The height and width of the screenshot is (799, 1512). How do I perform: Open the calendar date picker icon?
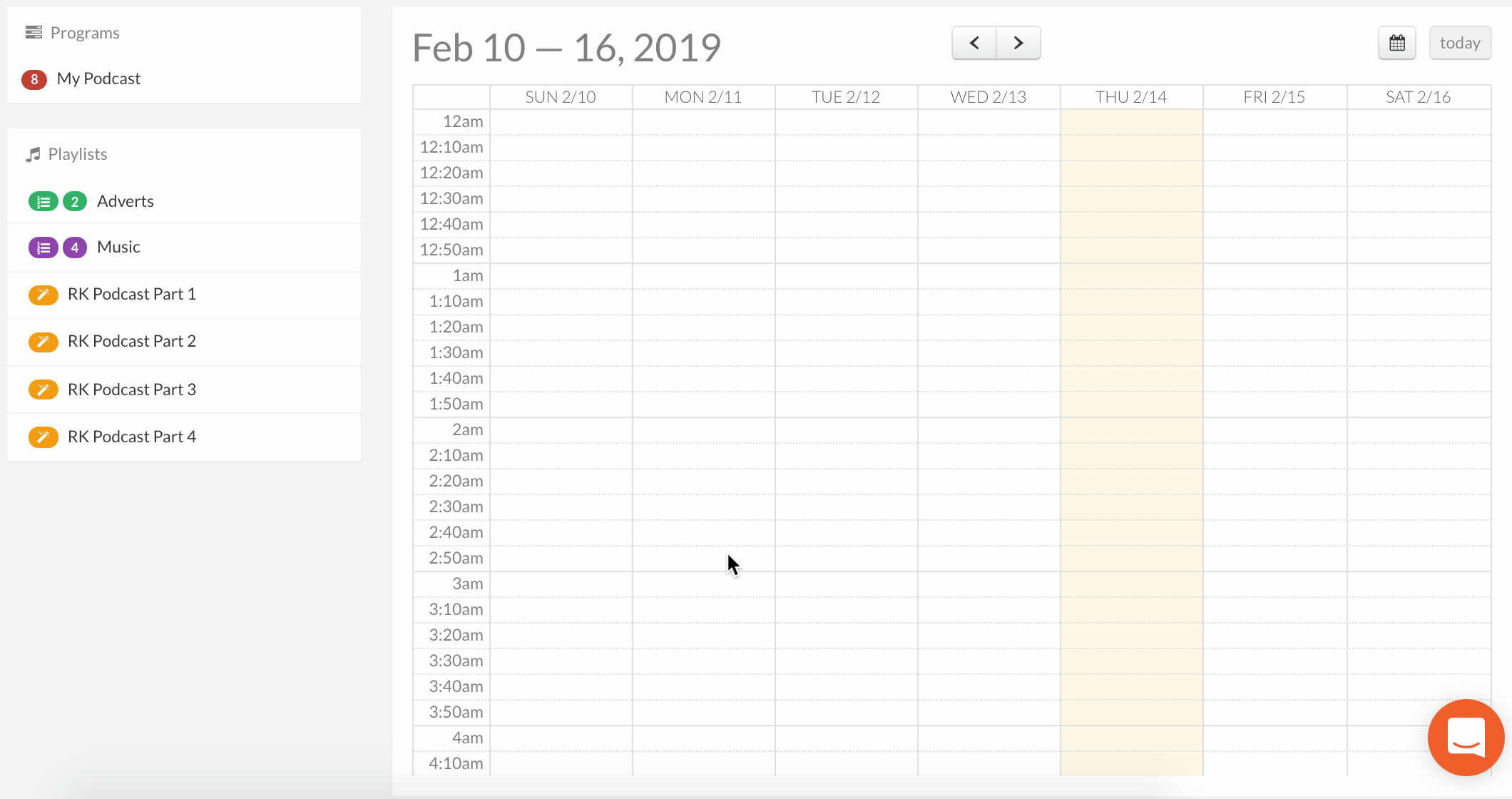[1396, 44]
